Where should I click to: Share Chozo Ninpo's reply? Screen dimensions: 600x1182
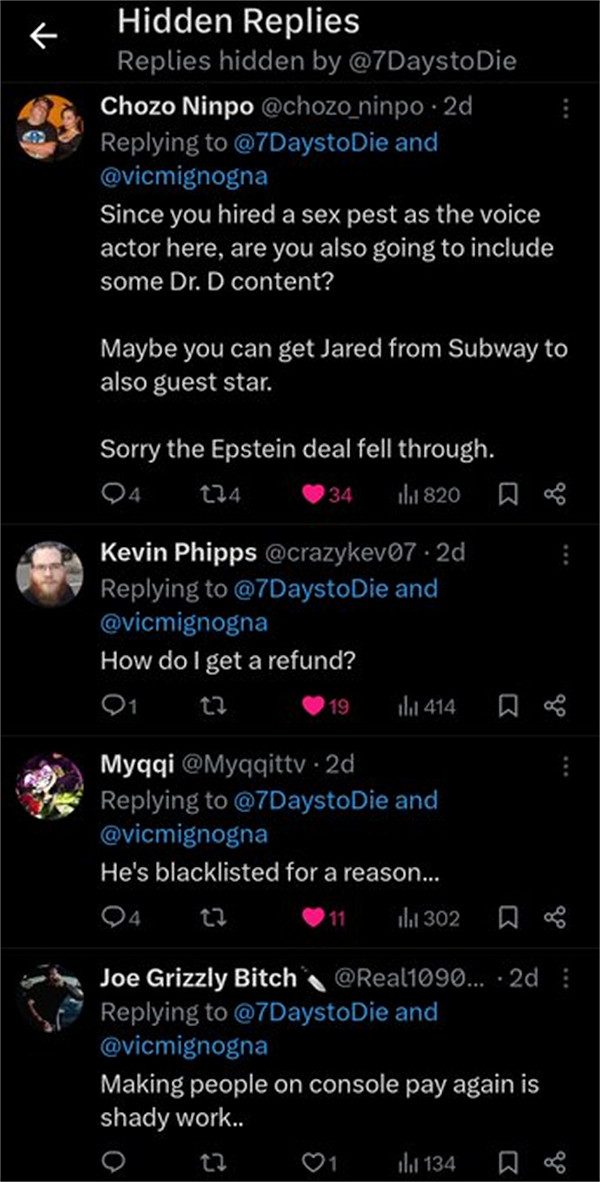(555, 495)
